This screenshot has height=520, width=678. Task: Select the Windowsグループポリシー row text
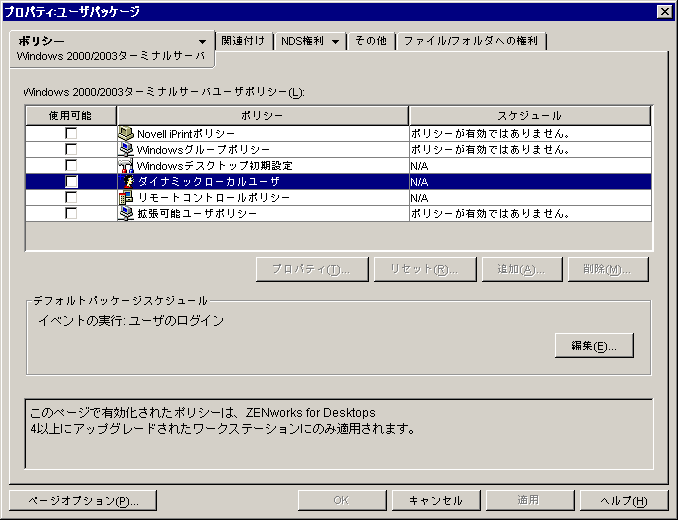pos(203,150)
